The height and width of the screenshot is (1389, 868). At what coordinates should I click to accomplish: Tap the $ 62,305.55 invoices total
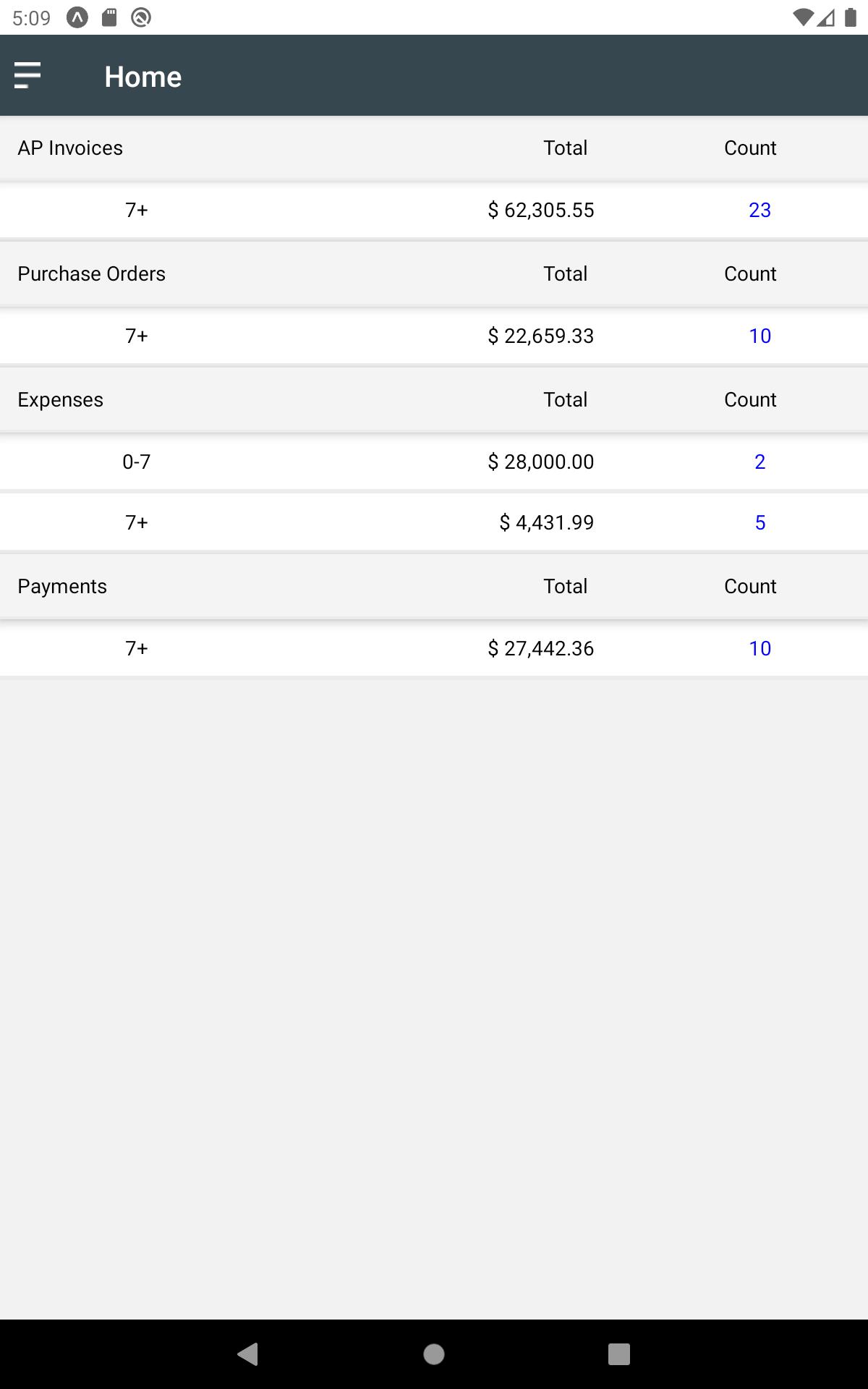(540, 210)
